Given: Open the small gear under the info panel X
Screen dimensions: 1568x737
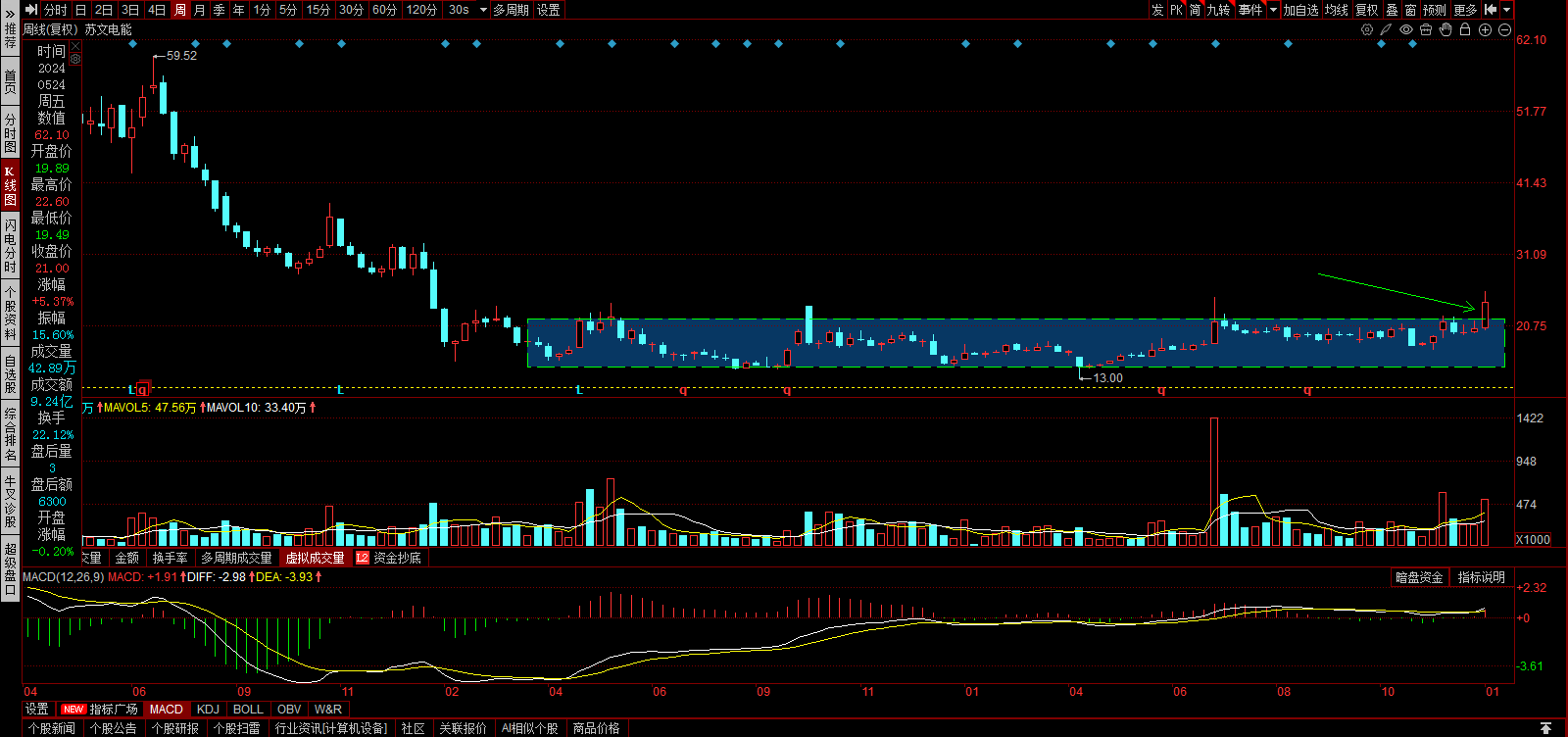Looking at the screenshot, I should 75,59.
